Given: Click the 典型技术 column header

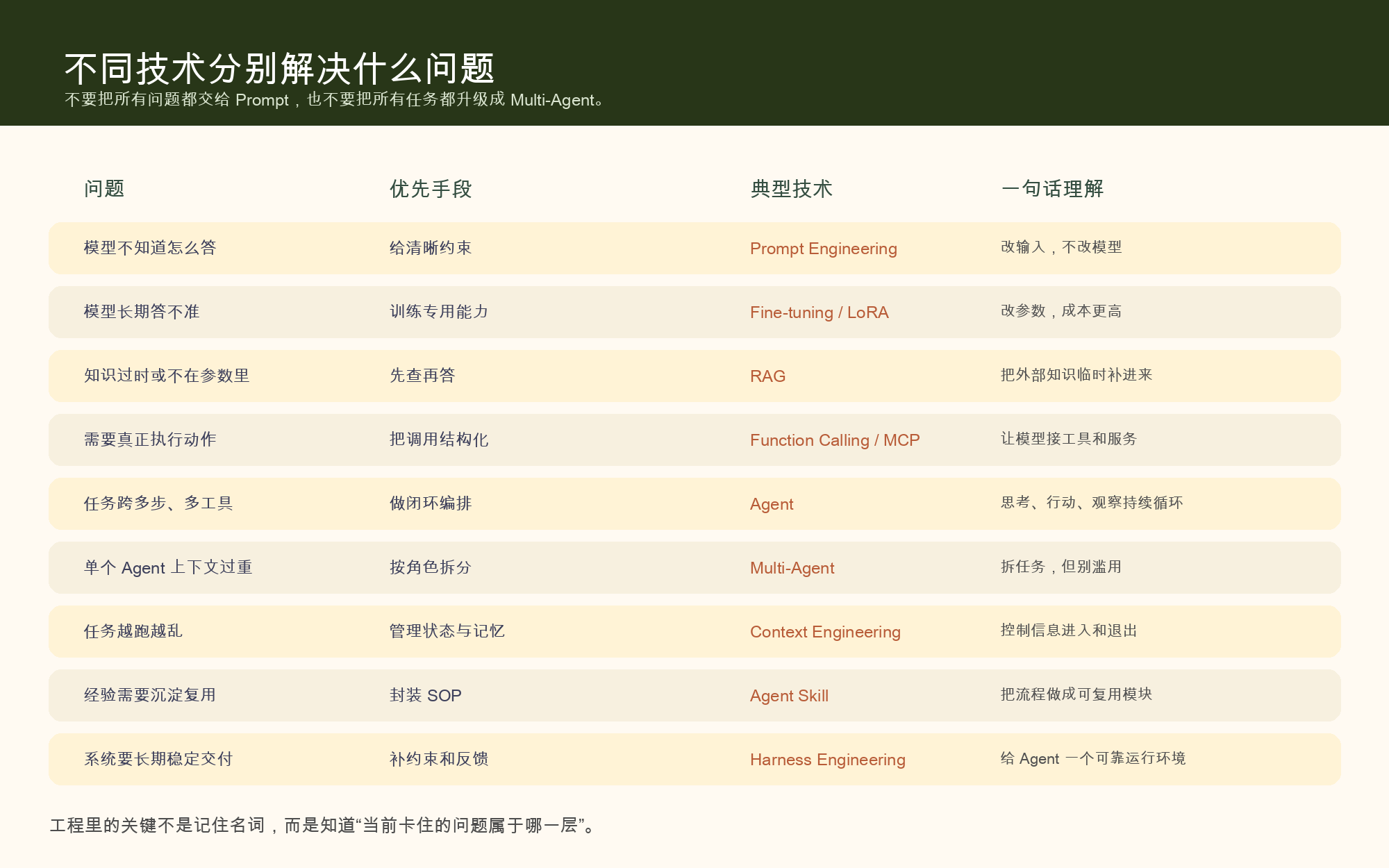Looking at the screenshot, I should (x=792, y=189).
